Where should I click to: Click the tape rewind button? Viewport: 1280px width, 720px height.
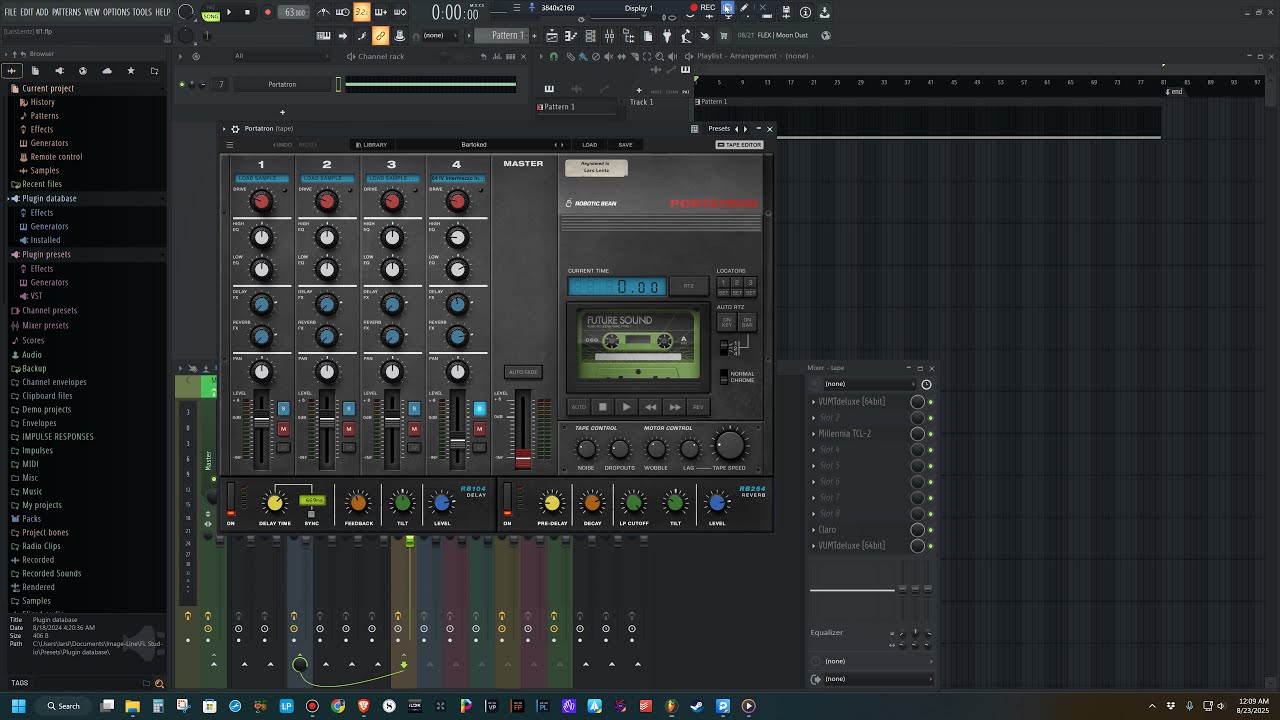point(651,407)
